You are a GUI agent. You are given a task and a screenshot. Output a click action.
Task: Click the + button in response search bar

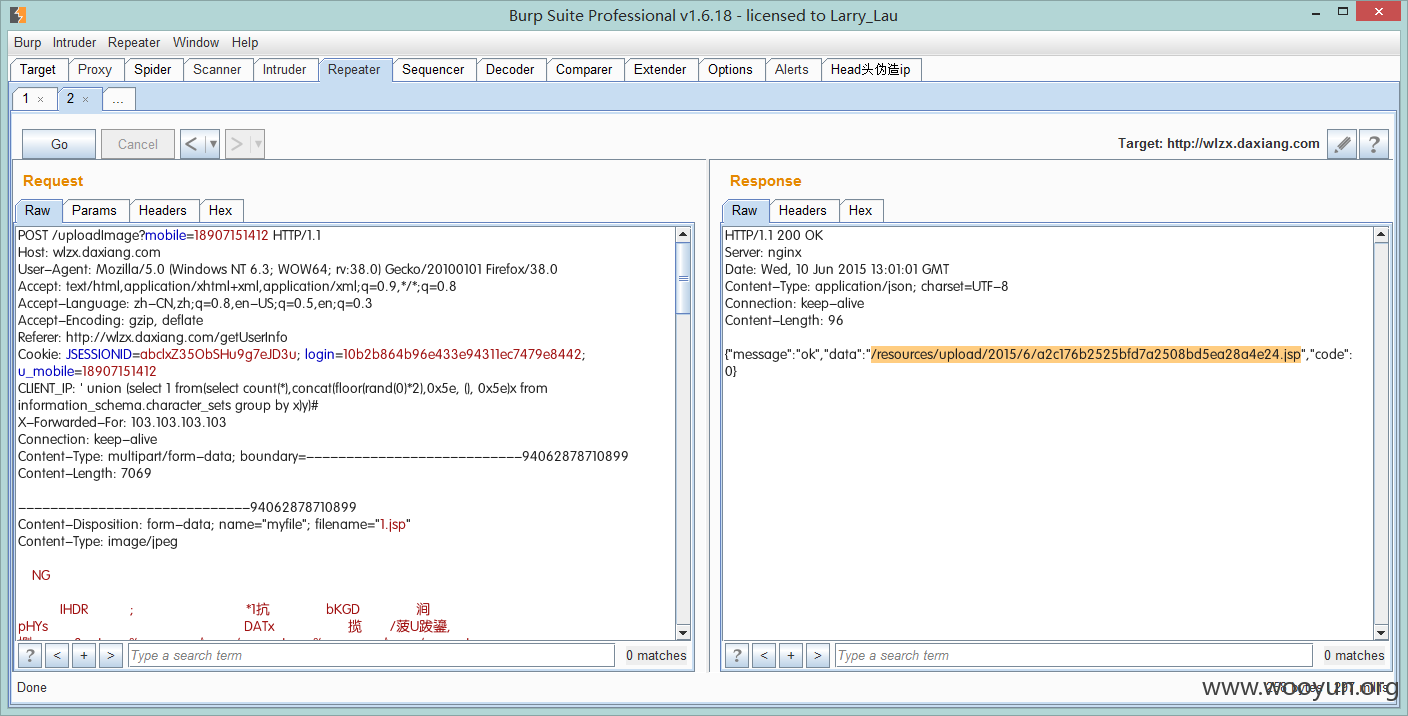[791, 655]
